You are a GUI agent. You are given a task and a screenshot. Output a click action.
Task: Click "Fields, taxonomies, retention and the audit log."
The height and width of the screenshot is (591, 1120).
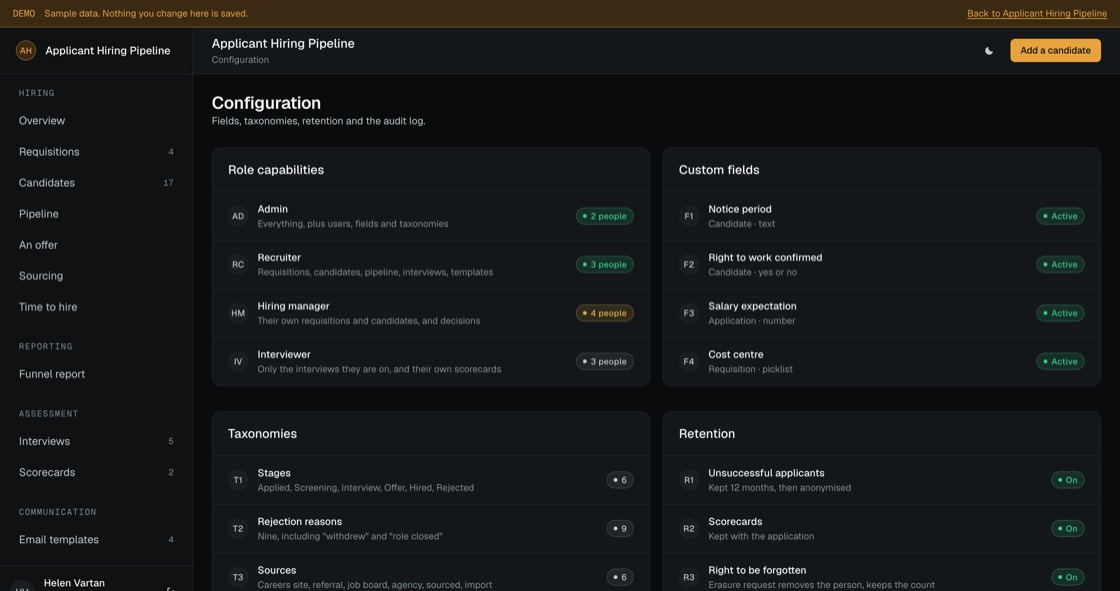coord(319,121)
